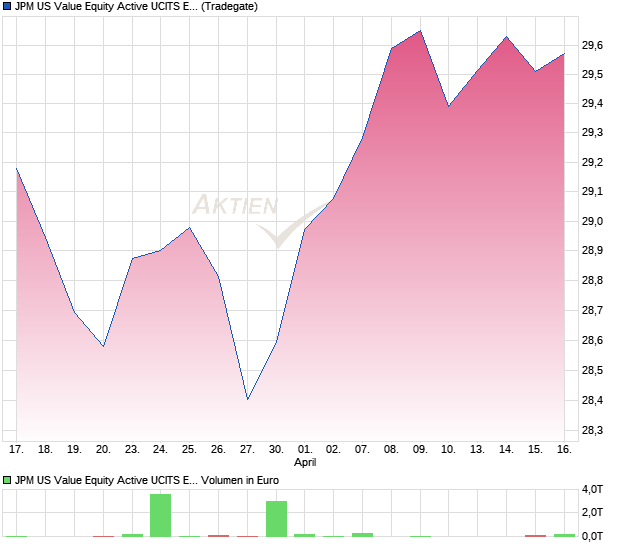Click x-axis date label '17.'
This screenshot has height=546, width=620.
[17, 450]
